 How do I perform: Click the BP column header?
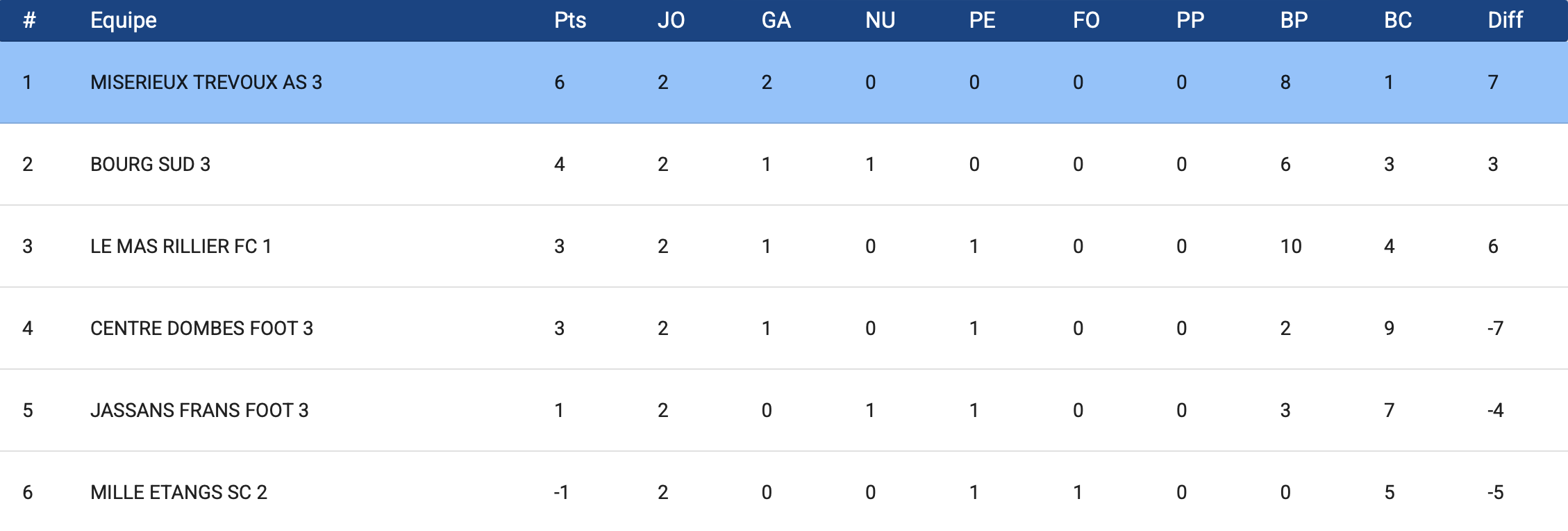1294,20
